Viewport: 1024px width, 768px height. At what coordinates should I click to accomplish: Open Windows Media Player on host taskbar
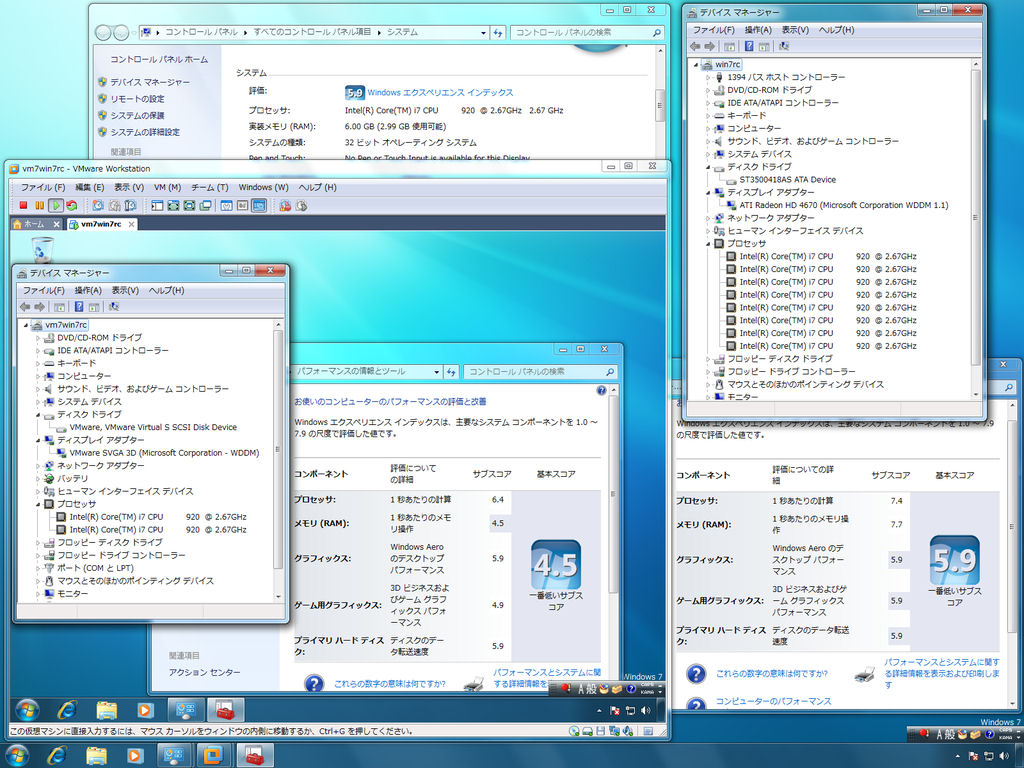[134, 756]
